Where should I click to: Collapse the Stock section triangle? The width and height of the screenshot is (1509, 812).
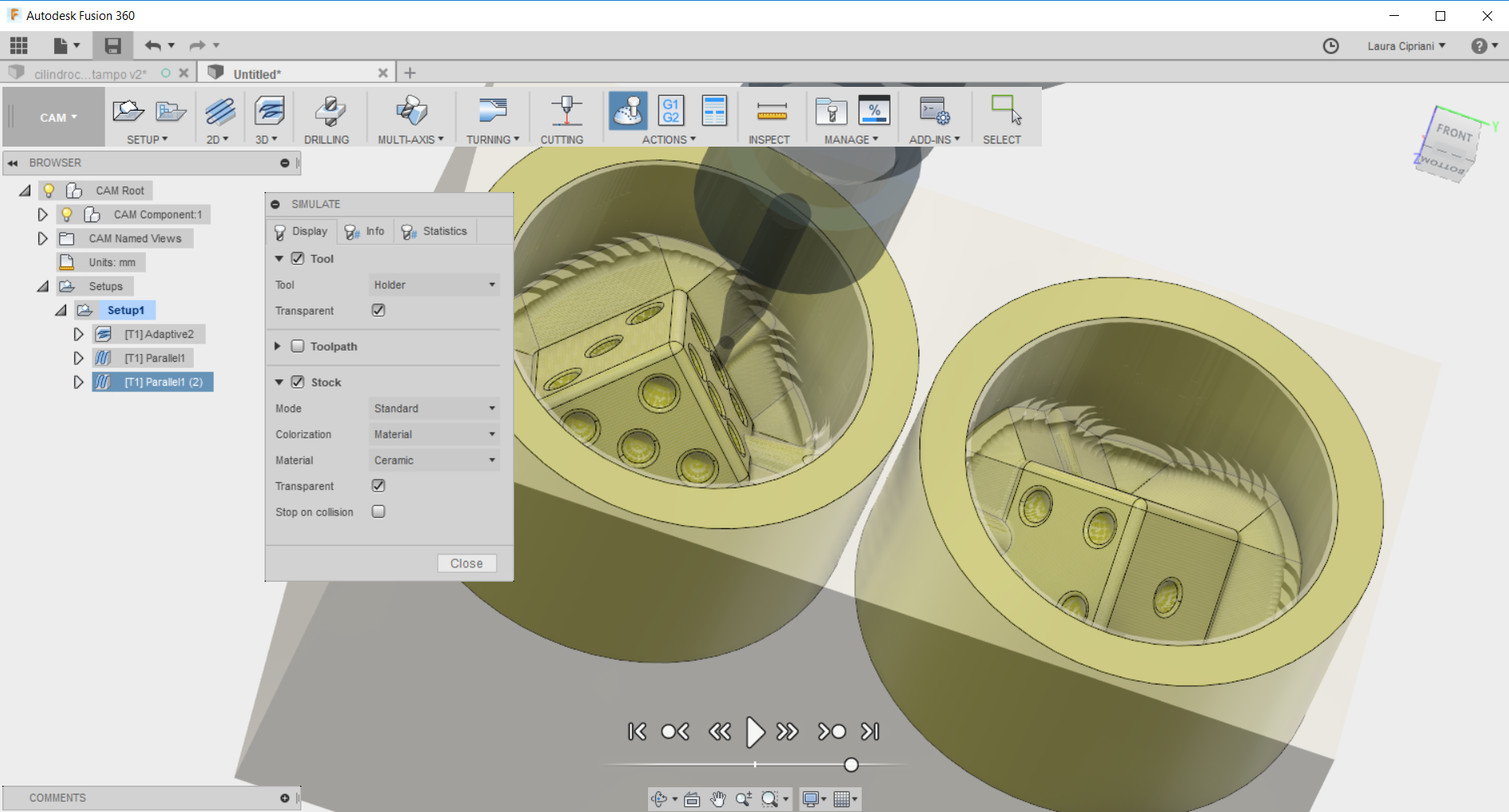pyautogui.click(x=279, y=382)
